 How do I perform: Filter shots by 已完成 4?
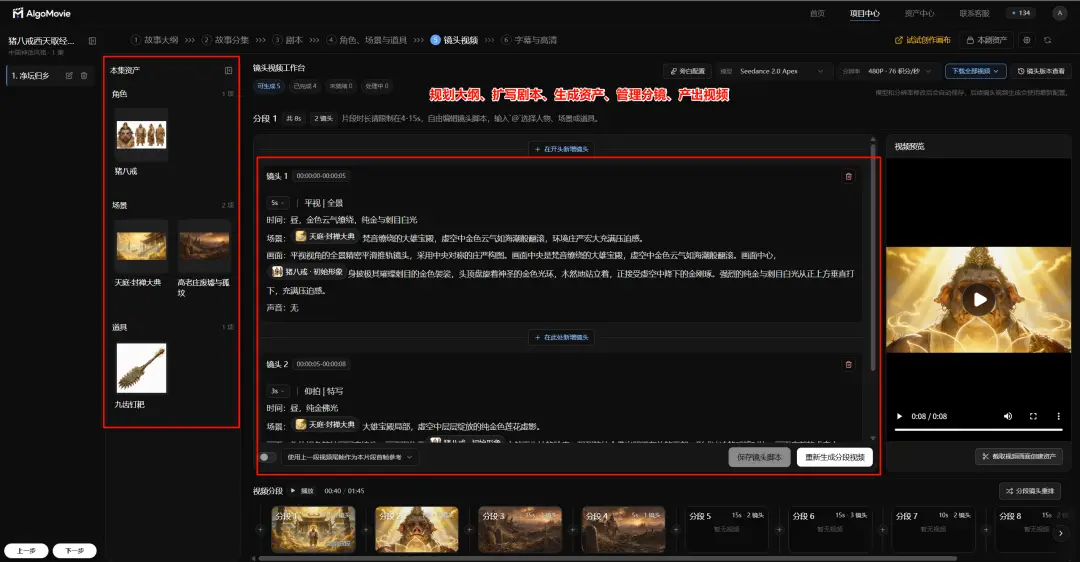pyautogui.click(x=304, y=86)
